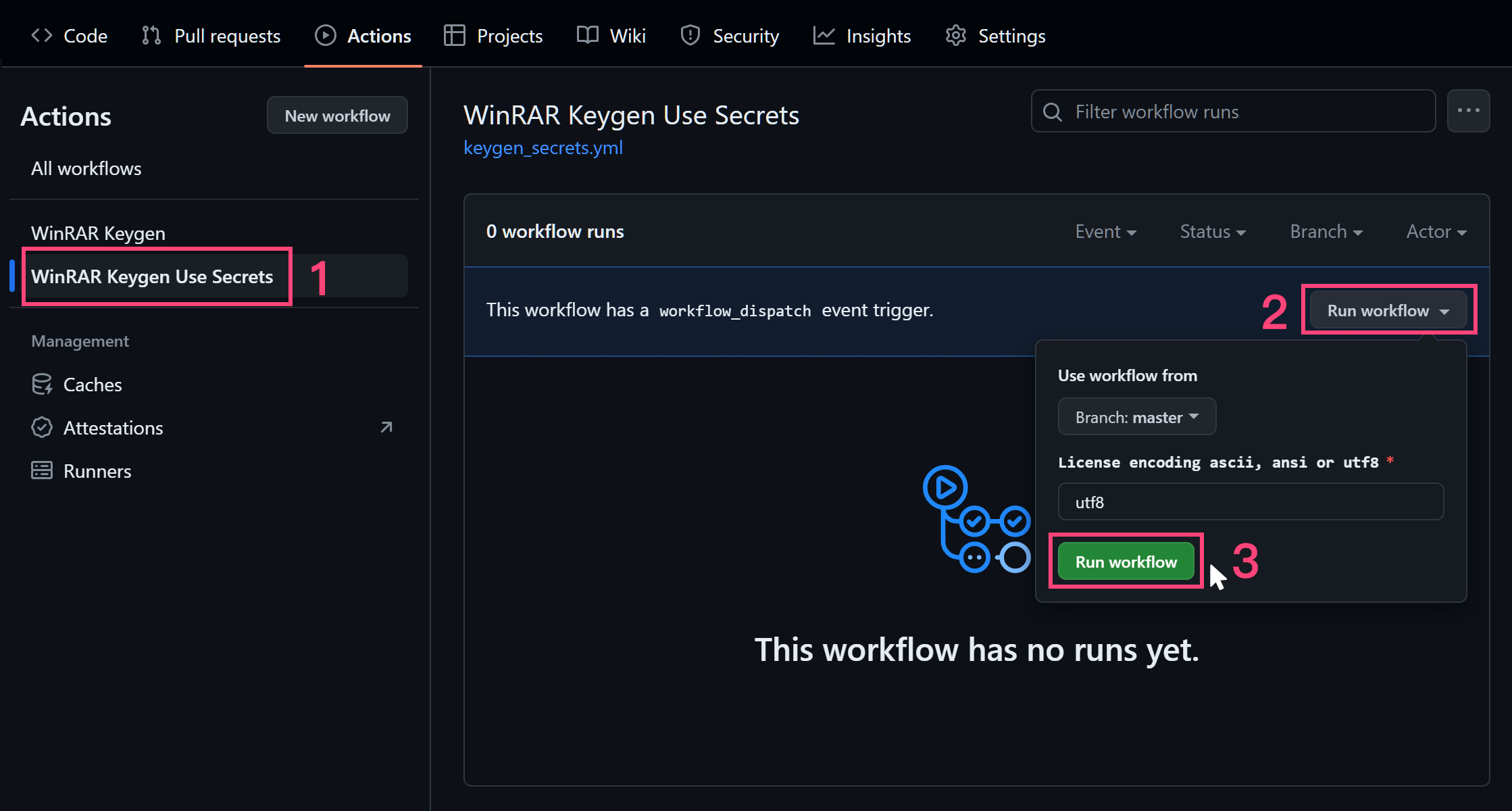The width and height of the screenshot is (1512, 811).
Task: Open the Runners management page
Action: pos(97,471)
